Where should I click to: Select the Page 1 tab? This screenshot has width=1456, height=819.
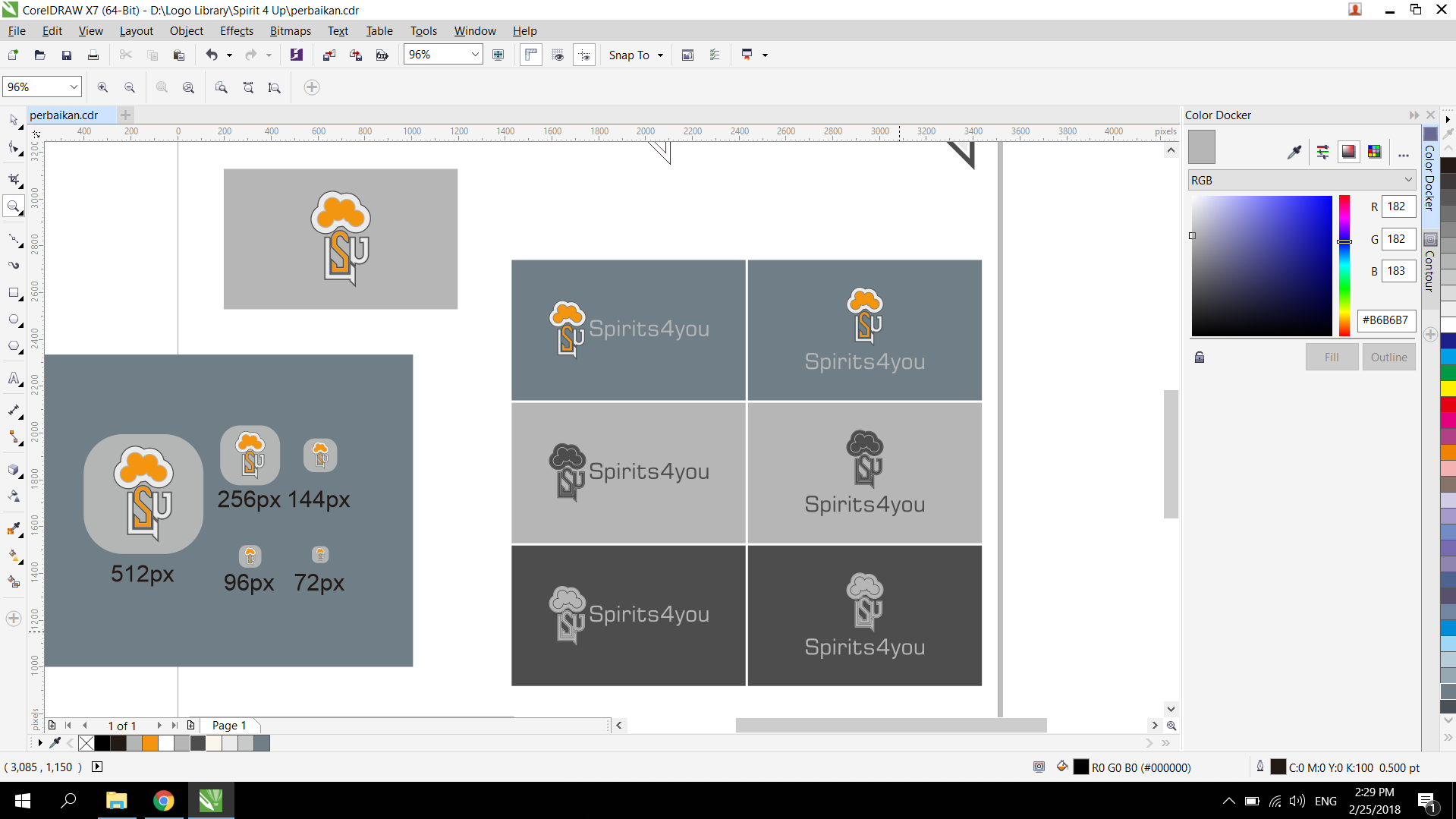[229, 726]
